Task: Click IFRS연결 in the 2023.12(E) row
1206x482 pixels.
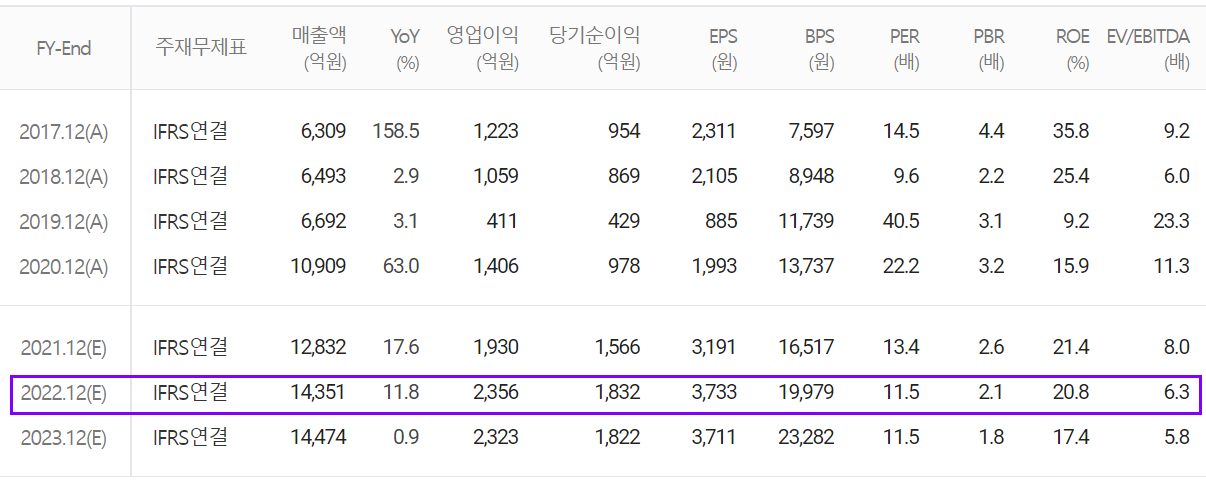Action: click(190, 437)
